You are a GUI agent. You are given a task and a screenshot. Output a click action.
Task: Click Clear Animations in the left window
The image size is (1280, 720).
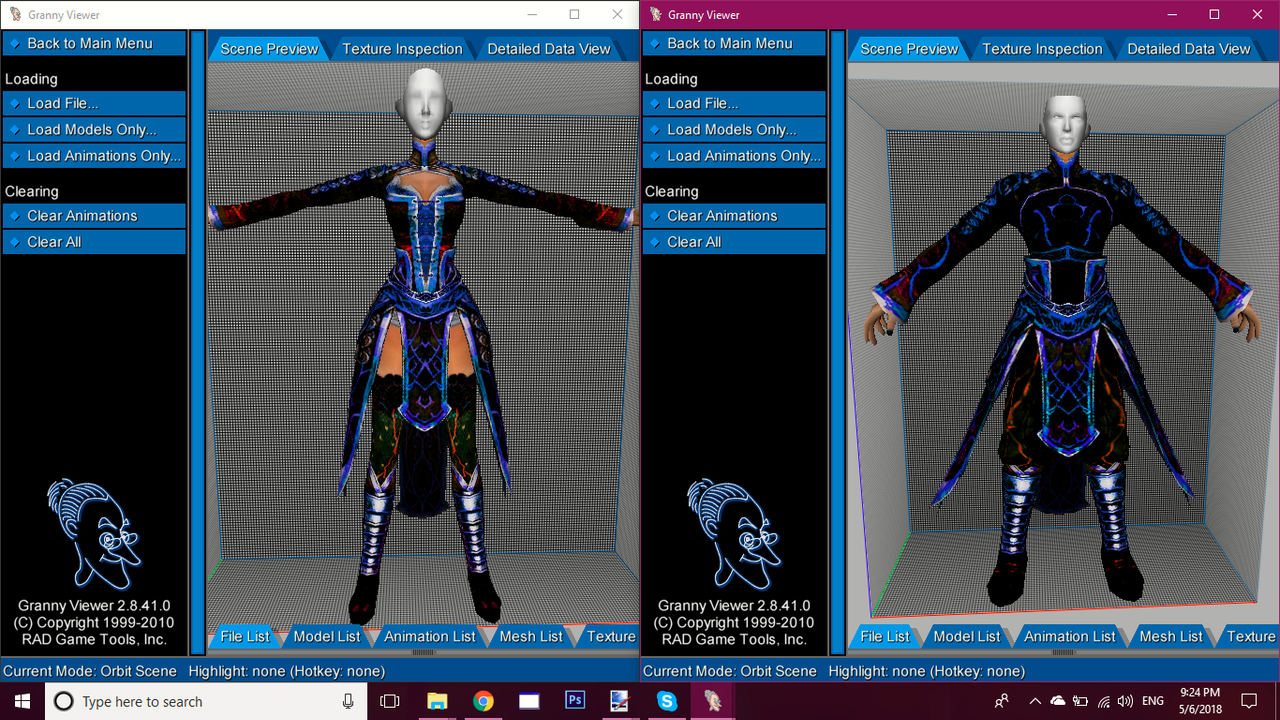click(94, 215)
